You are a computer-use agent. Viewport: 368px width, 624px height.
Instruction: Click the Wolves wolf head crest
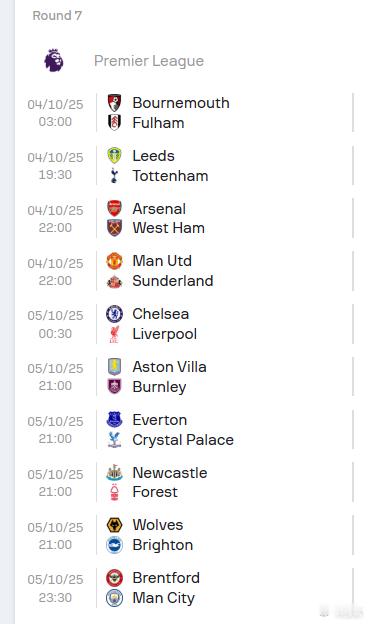(x=115, y=525)
